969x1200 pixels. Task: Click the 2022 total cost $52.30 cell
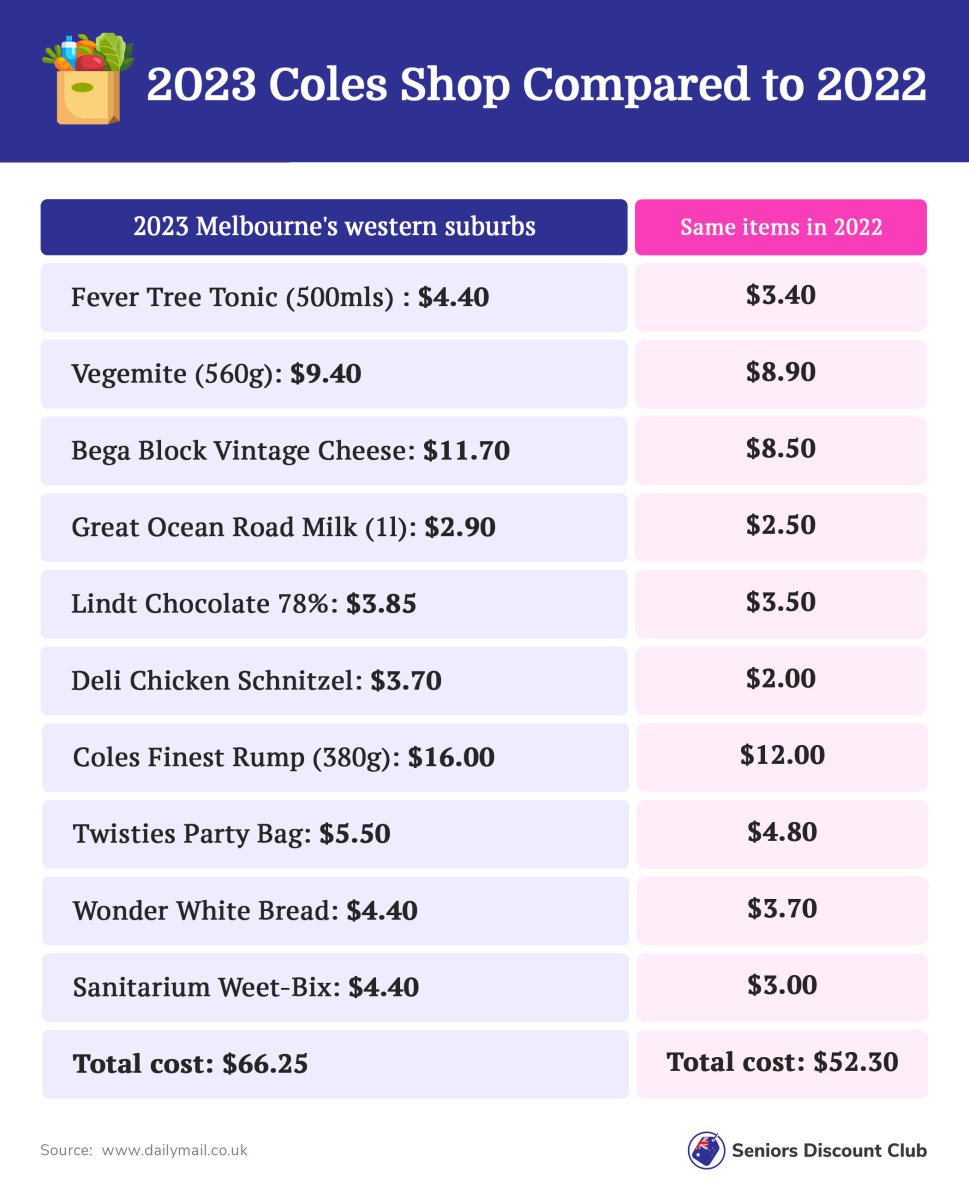point(782,1062)
